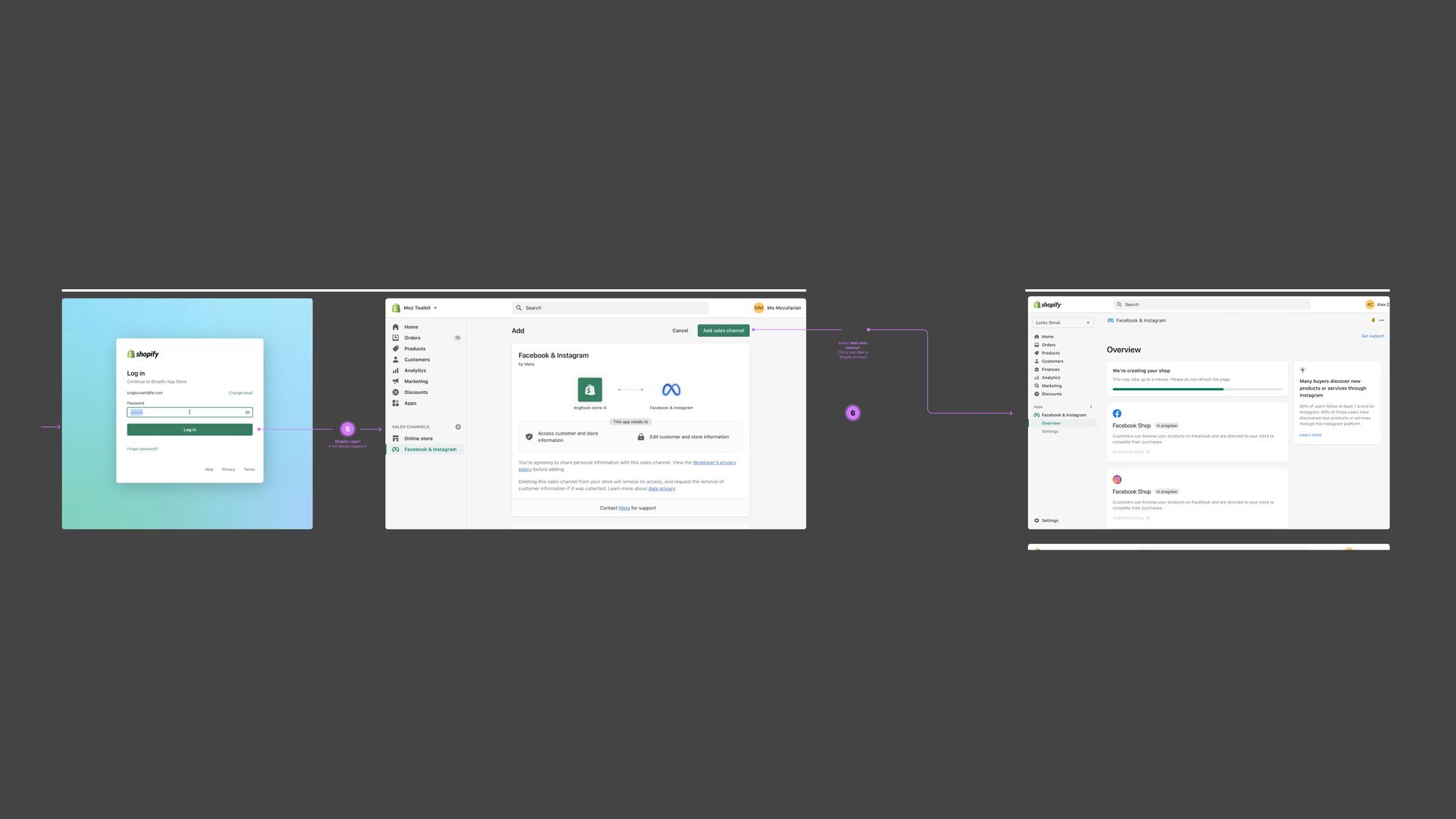This screenshot has height=819, width=1456.
Task: Click the pin icon in app header
Action: (1373, 320)
